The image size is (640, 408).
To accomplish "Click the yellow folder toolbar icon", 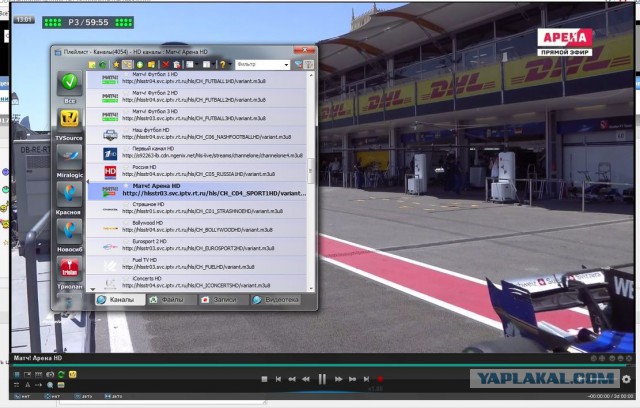I will (151, 64).
